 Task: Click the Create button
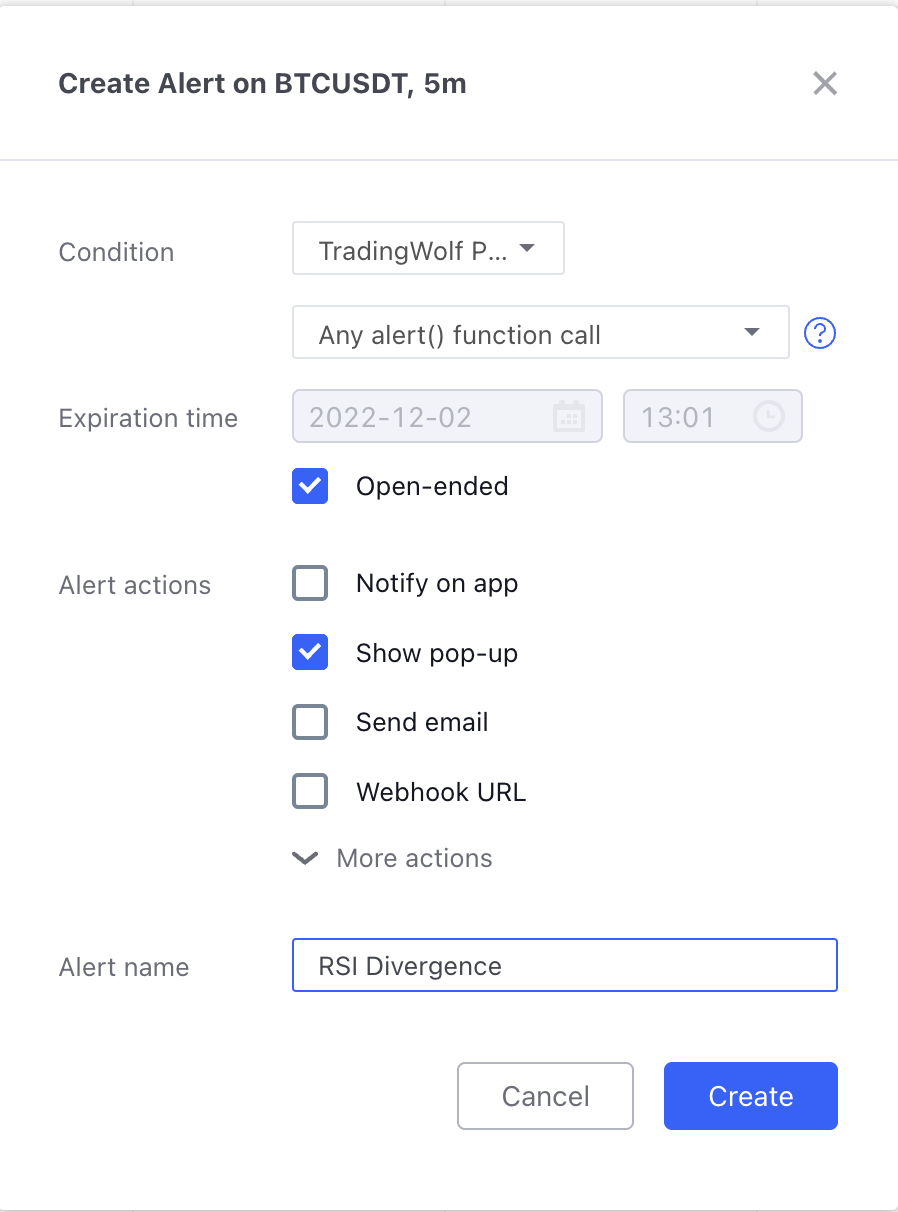[x=751, y=1096]
